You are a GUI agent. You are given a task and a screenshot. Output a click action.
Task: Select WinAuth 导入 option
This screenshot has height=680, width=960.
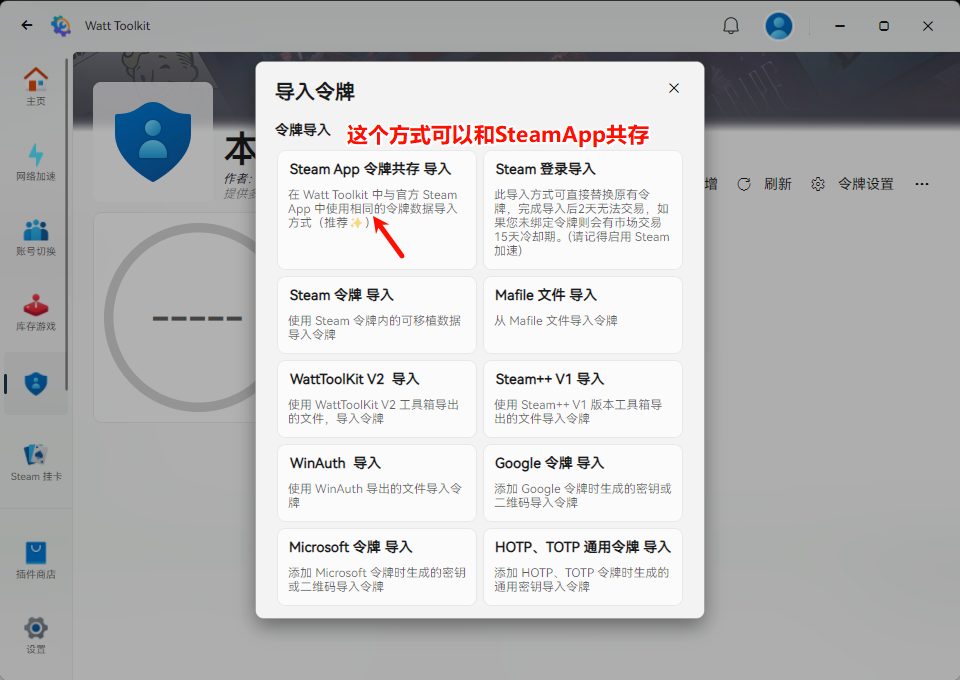pos(377,483)
